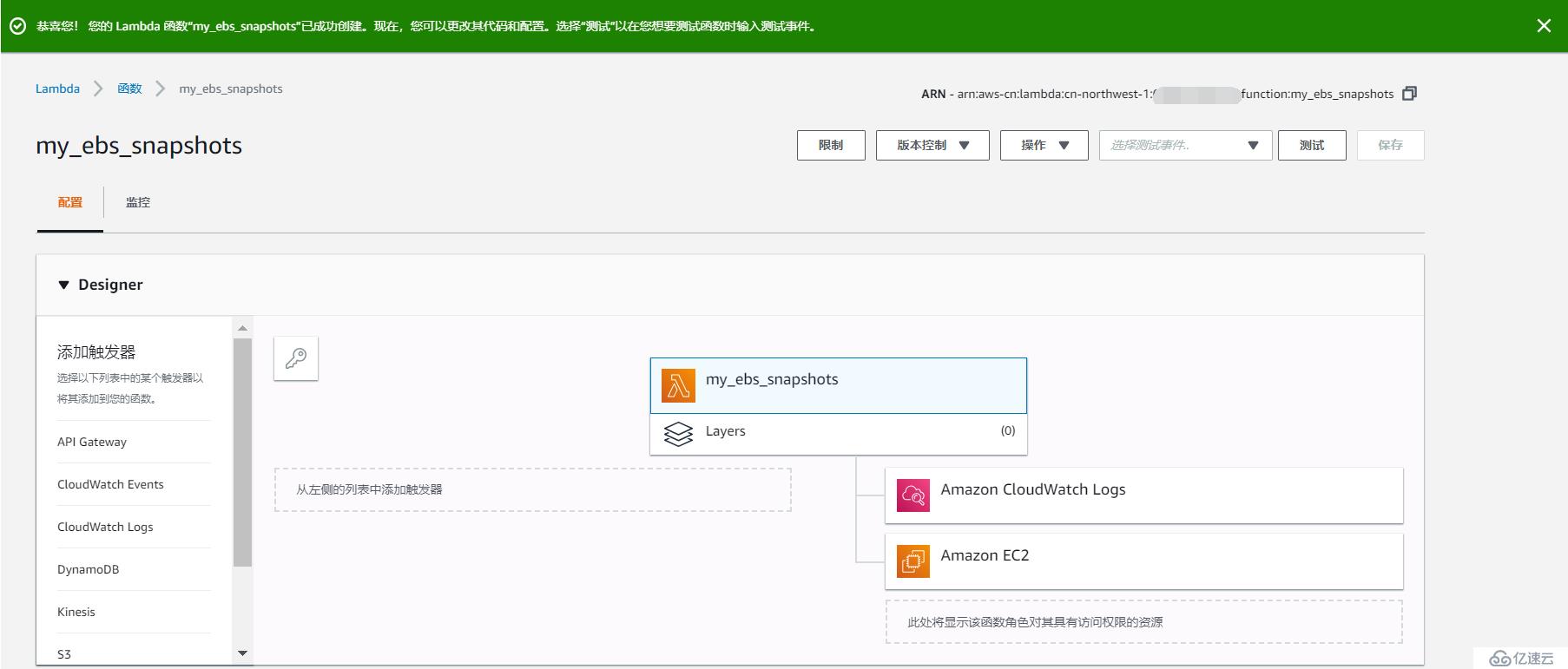Click the 限制 button

click(x=831, y=145)
